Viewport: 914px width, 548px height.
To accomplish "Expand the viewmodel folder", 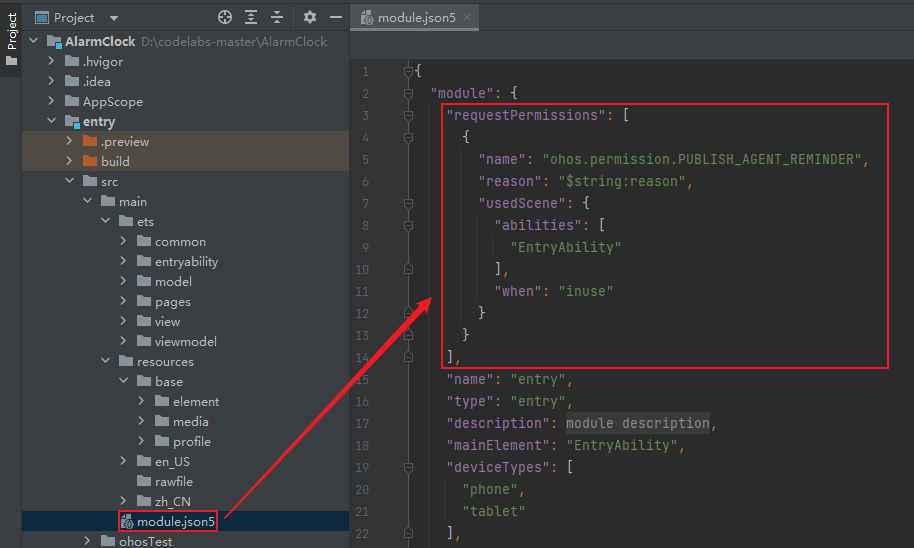I will coord(123,340).
